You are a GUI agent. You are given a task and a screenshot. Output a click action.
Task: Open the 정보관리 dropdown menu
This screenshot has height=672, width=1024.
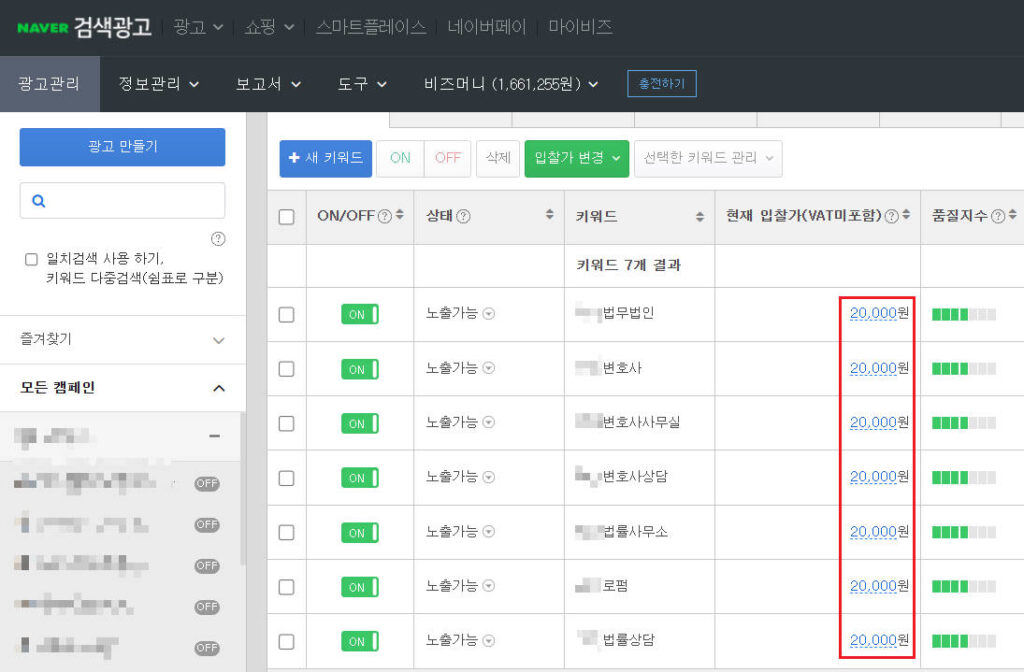click(159, 84)
